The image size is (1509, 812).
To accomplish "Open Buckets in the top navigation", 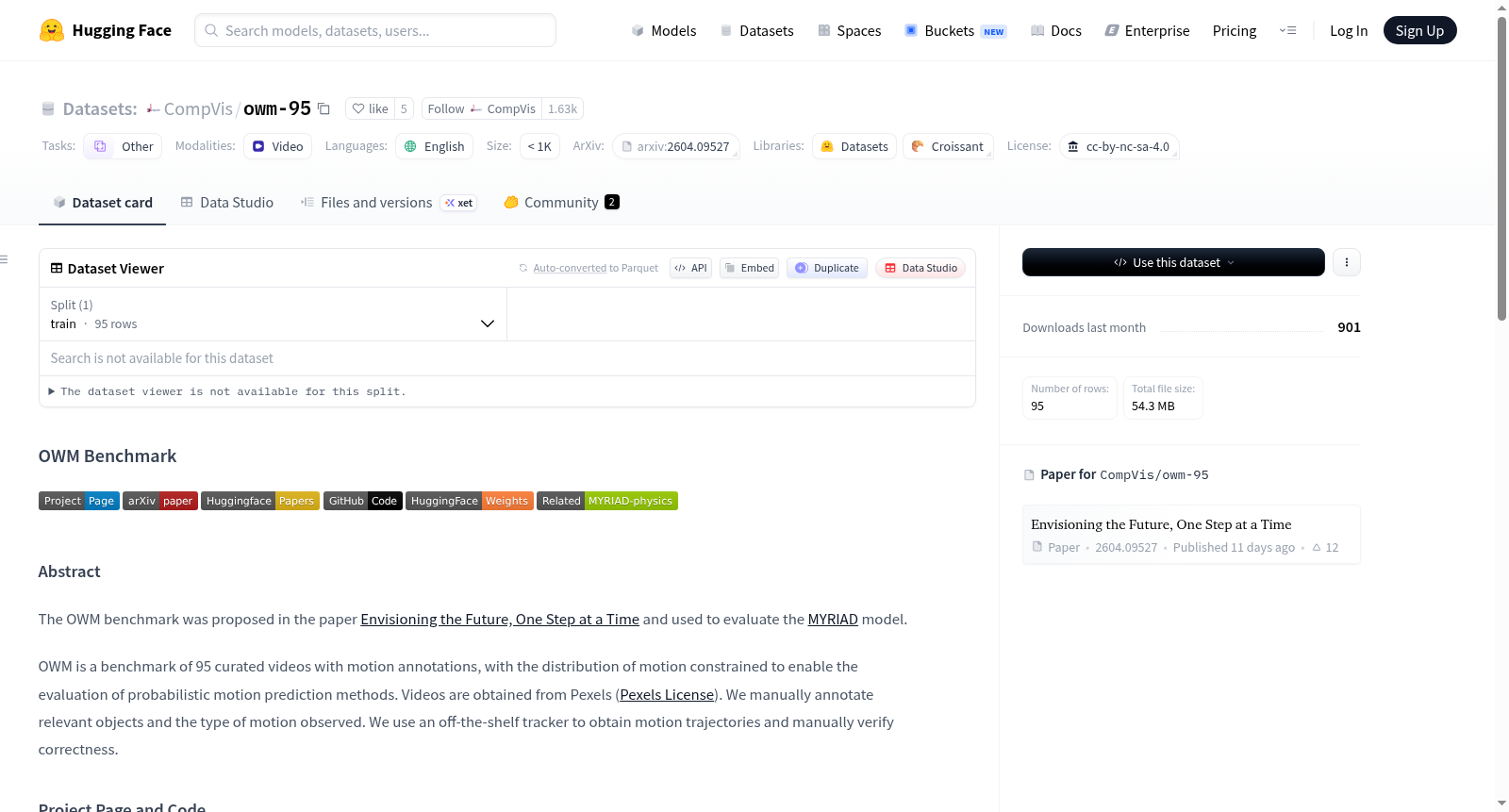I will coord(955,30).
